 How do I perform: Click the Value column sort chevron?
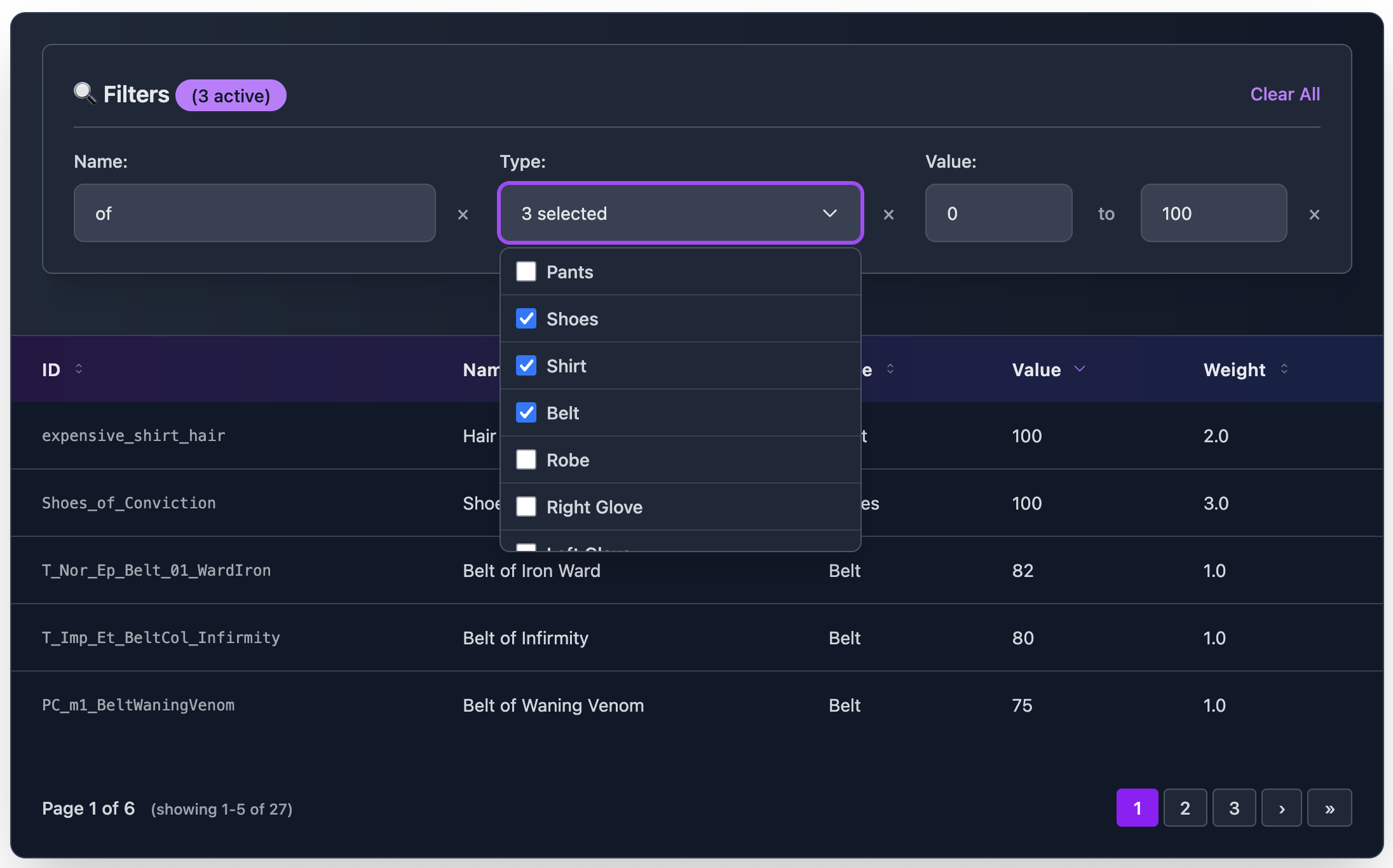coord(1080,369)
